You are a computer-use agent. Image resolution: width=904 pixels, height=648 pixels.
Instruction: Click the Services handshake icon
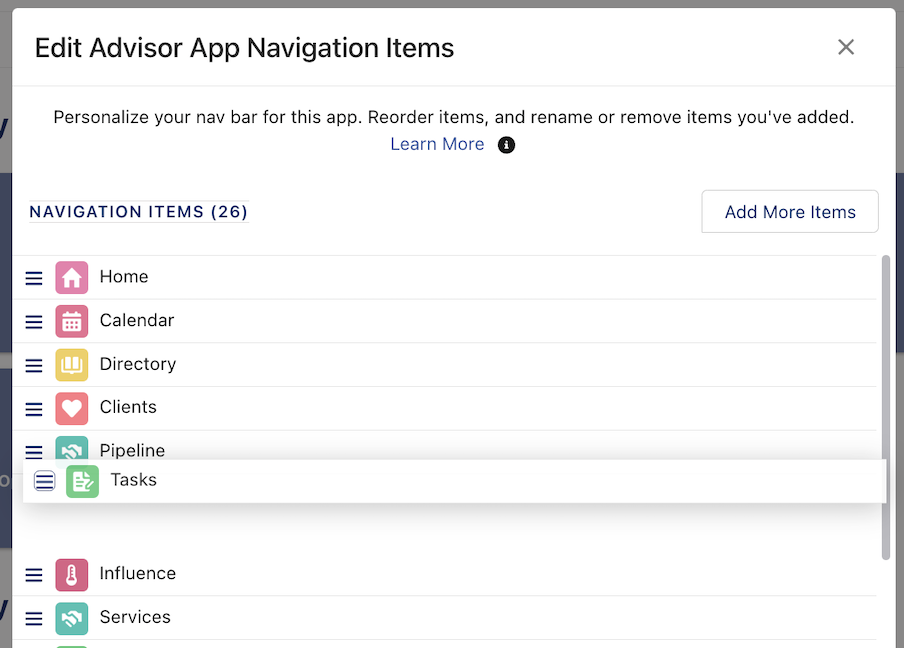[x=71, y=619]
